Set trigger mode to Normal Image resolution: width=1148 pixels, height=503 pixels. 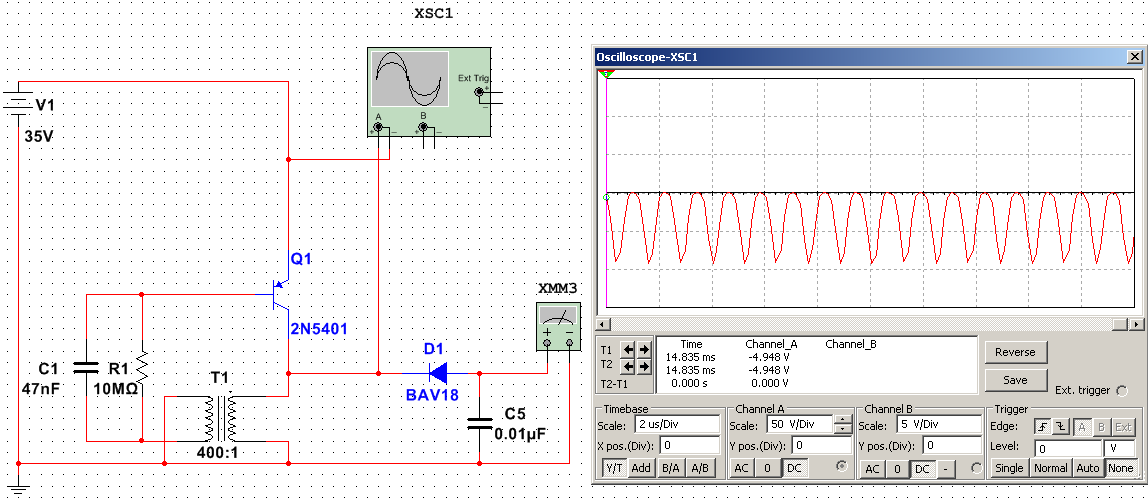[x=1050, y=468]
